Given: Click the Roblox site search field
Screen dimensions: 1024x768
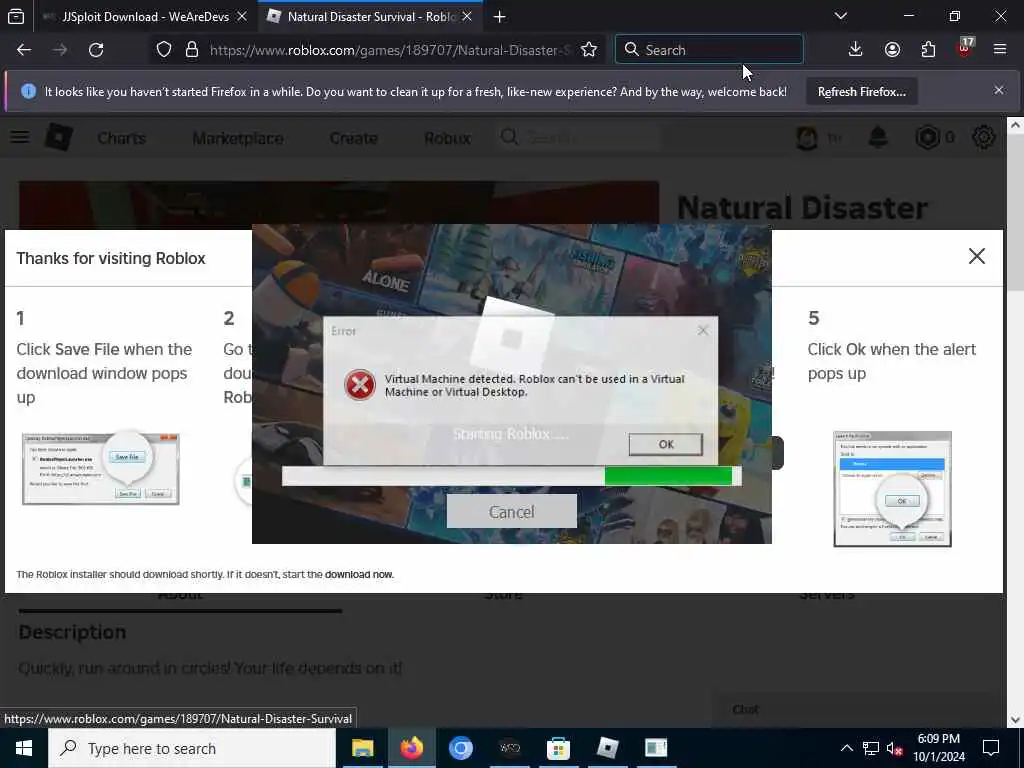Looking at the screenshot, I should click(578, 138).
